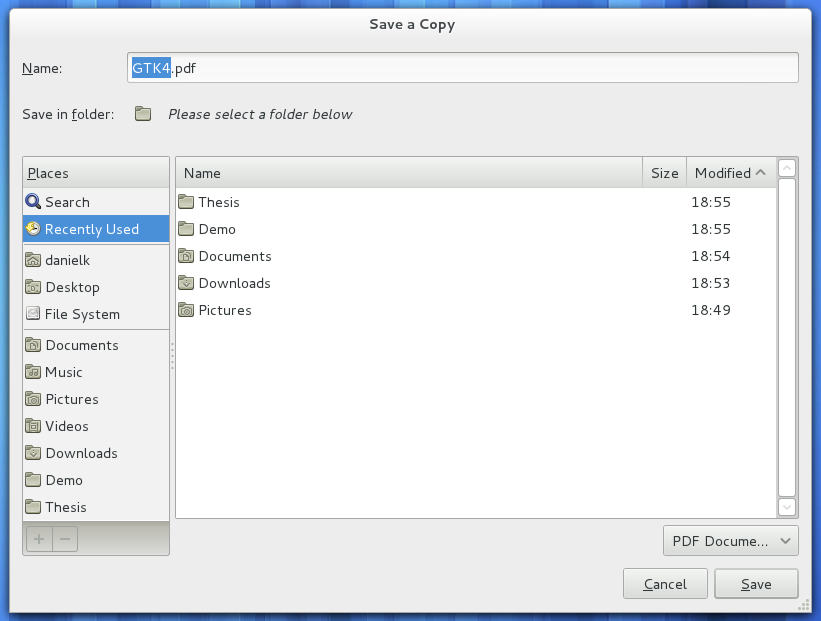This screenshot has width=821, height=621.
Task: Select the Desktop folder icon
Action: (32, 287)
